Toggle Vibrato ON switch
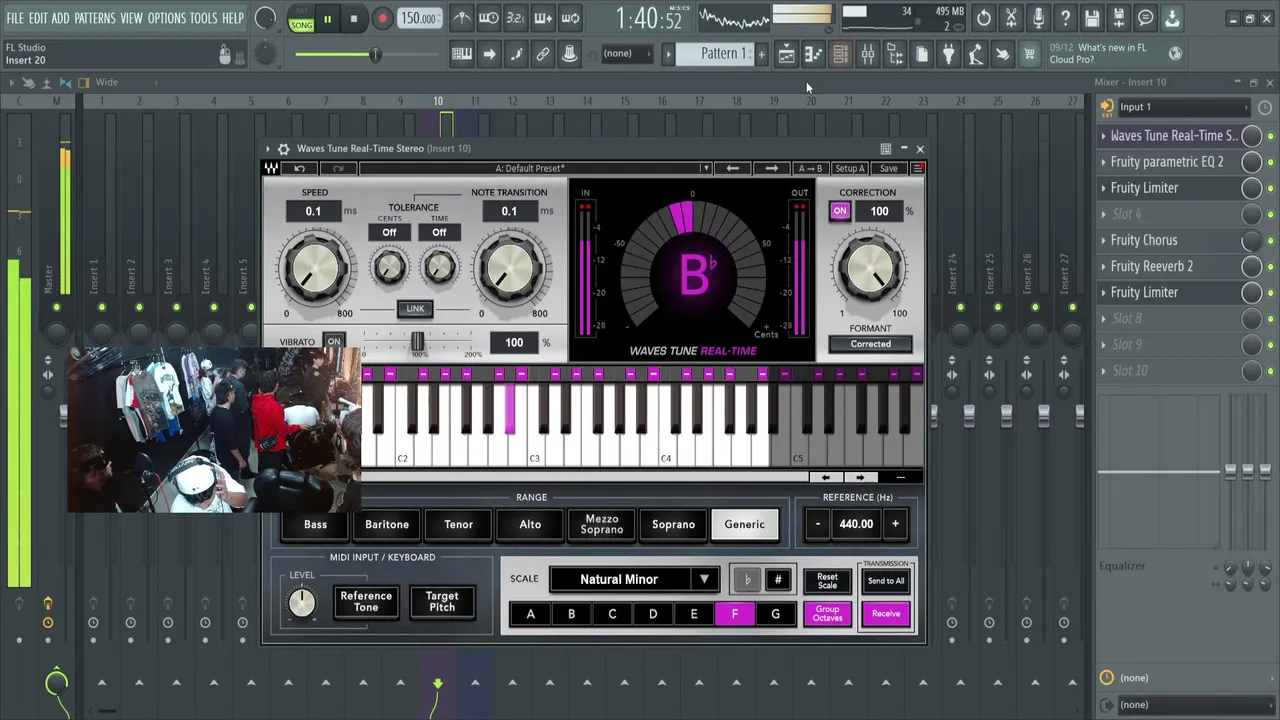 [334, 342]
